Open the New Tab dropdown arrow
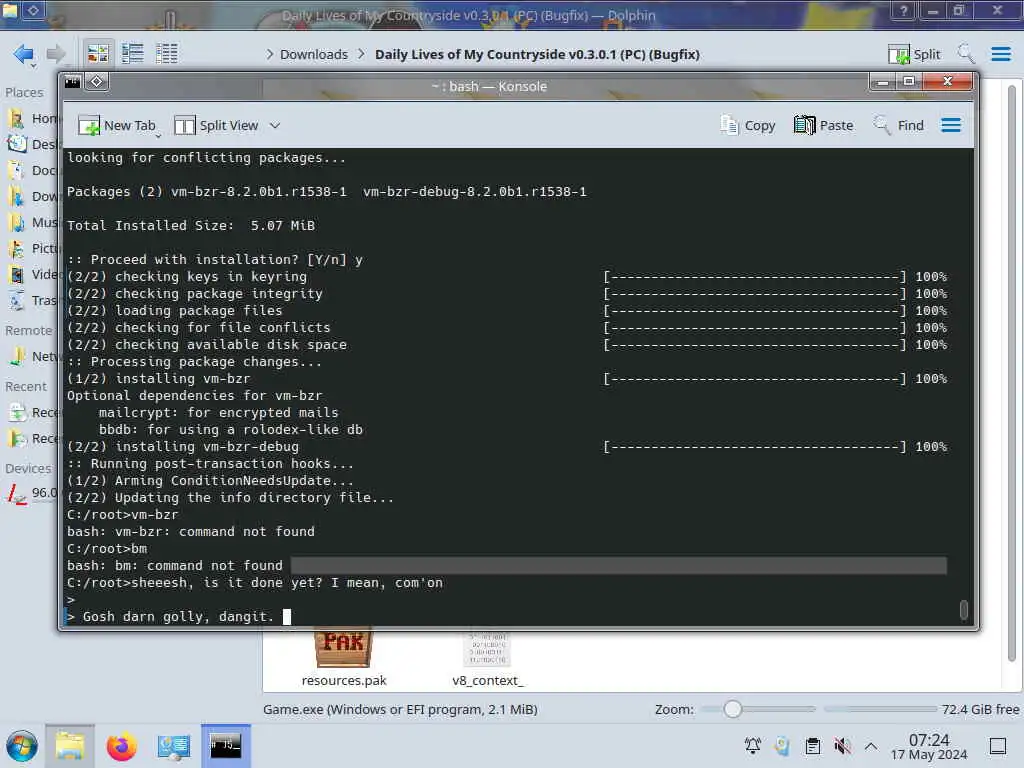This screenshot has height=768, width=1024. tap(159, 136)
